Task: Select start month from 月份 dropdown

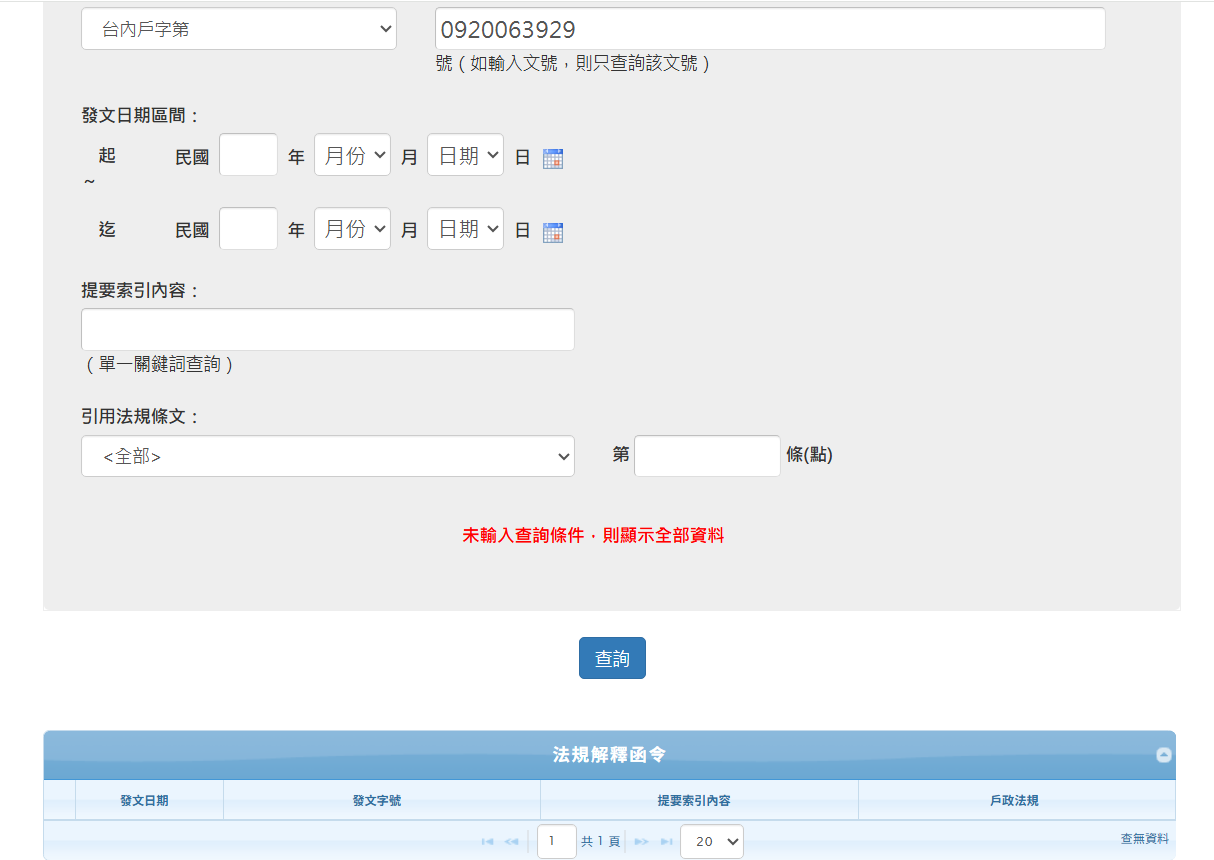Action: coord(352,156)
